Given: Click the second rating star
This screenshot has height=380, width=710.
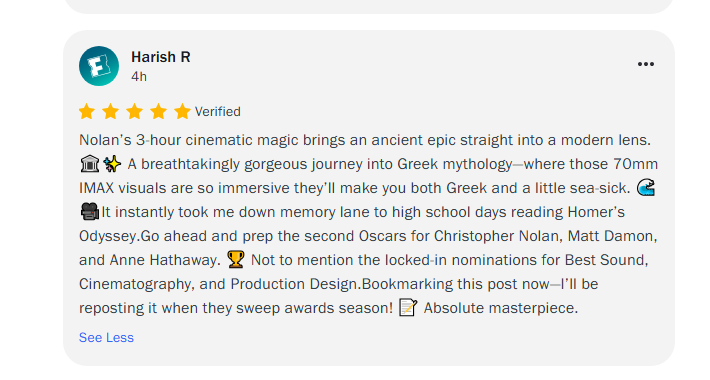Looking at the screenshot, I should pyautogui.click(x=110, y=111).
